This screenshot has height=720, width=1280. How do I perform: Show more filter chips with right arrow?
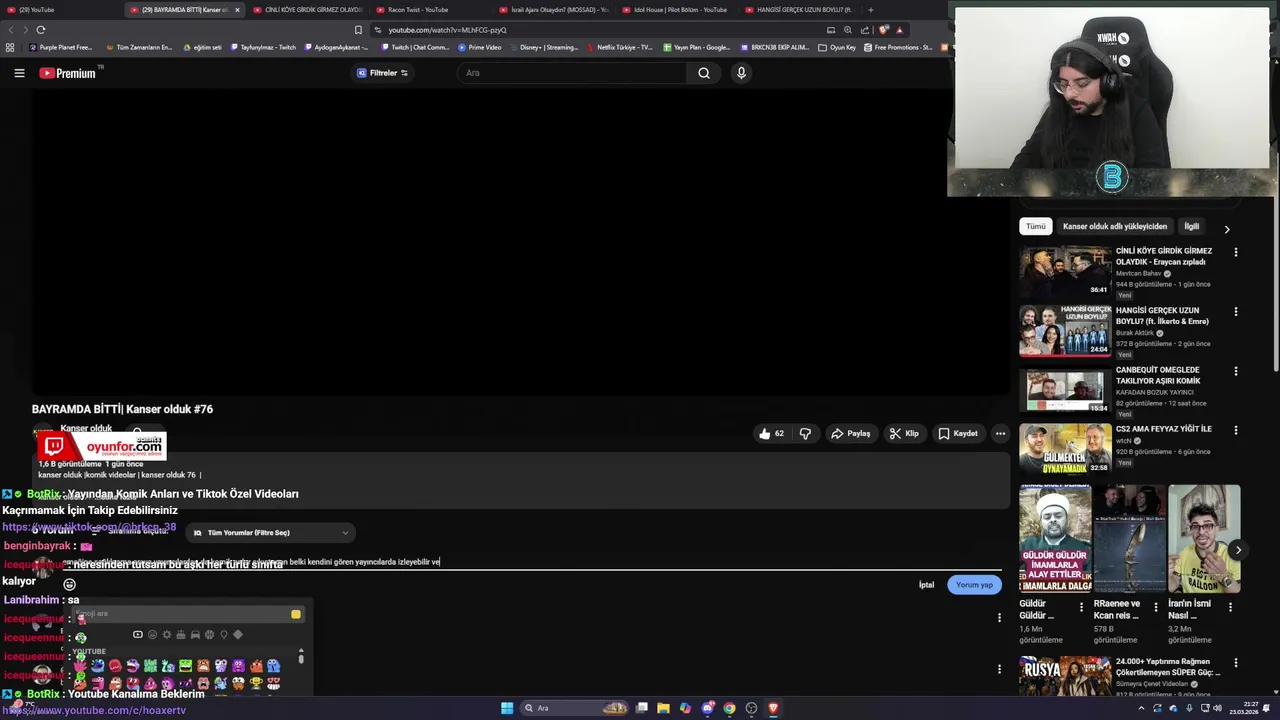click(1227, 229)
